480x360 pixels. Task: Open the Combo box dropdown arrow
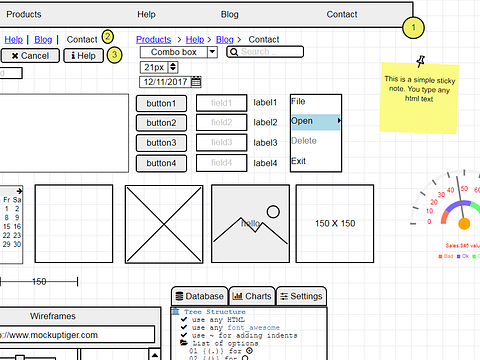(x=212, y=52)
